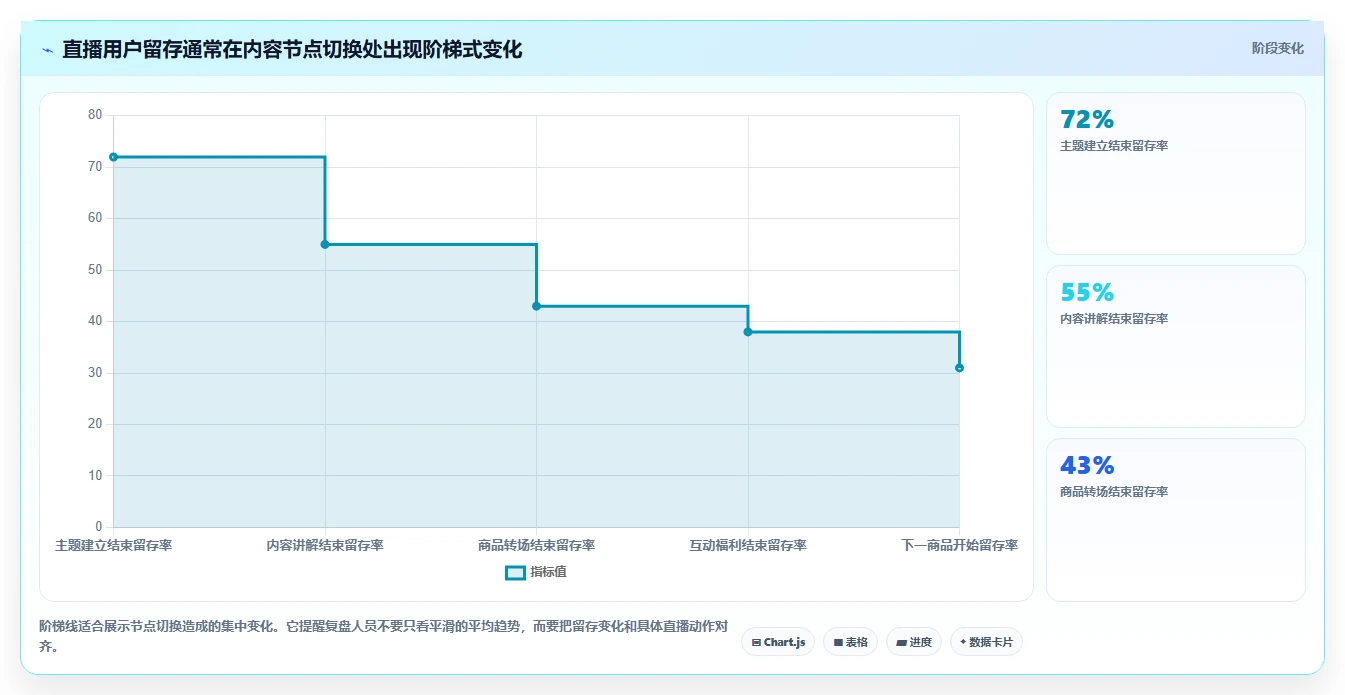Click the 内容讲解结束留存率 data point at 55
1345x695 pixels.
tap(325, 244)
